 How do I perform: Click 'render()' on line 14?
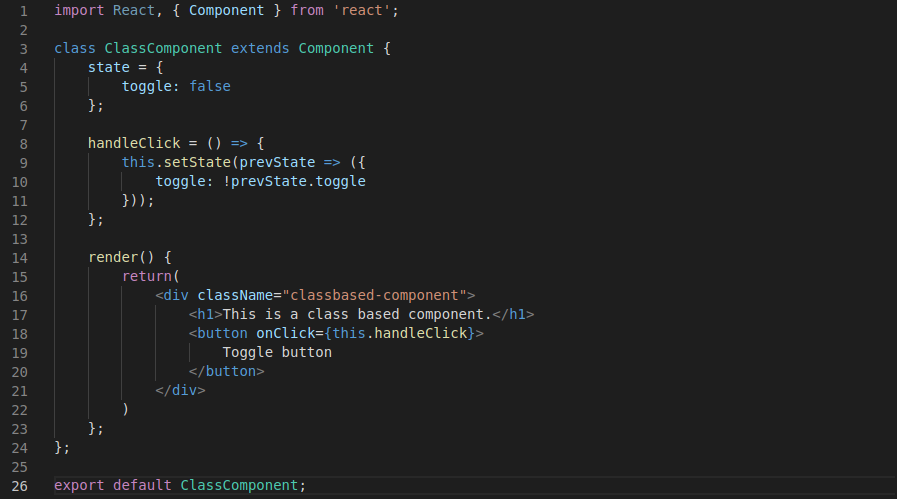click(x=121, y=257)
